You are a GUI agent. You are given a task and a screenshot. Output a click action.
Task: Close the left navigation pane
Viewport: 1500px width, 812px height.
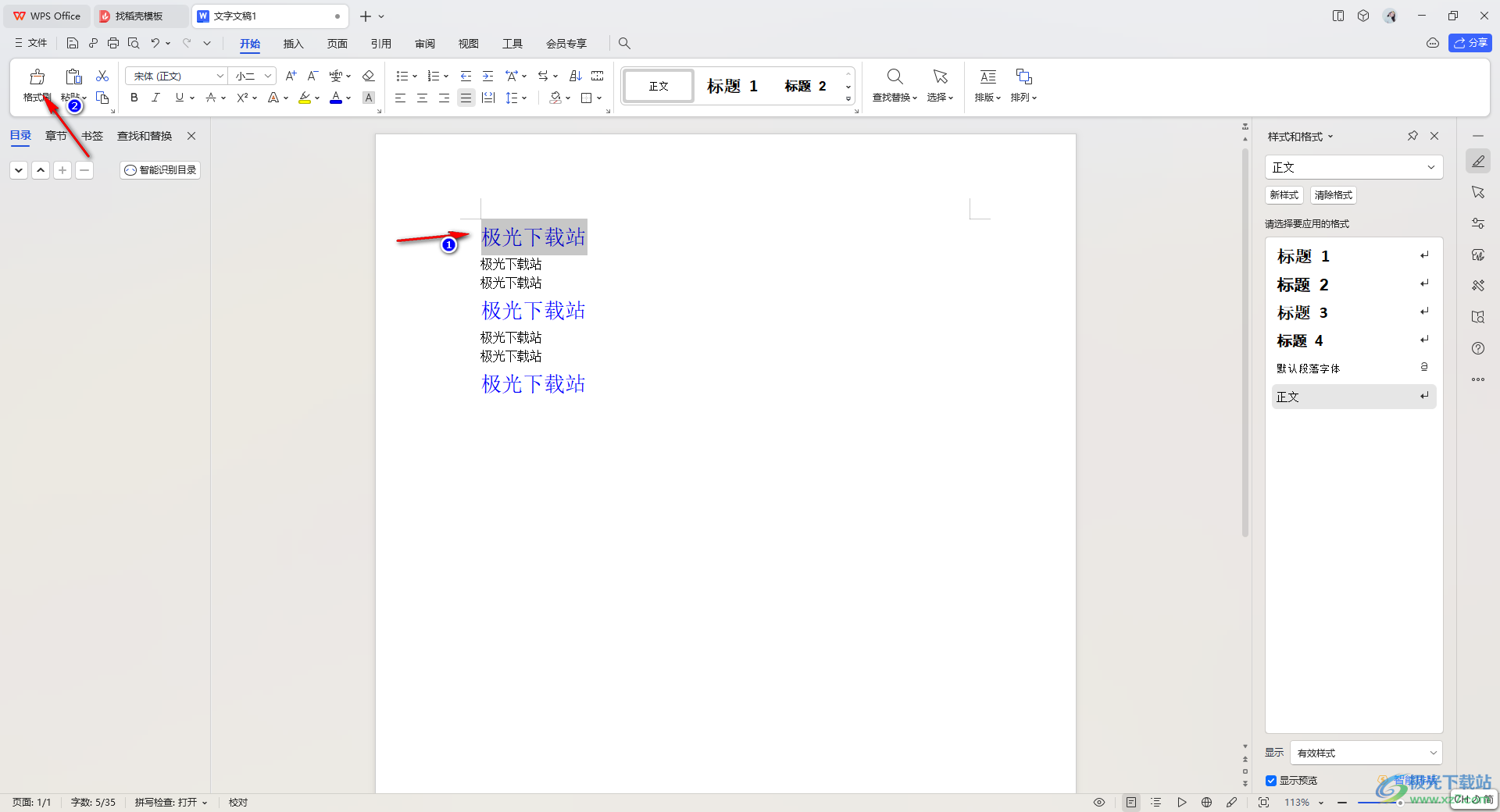point(191,136)
